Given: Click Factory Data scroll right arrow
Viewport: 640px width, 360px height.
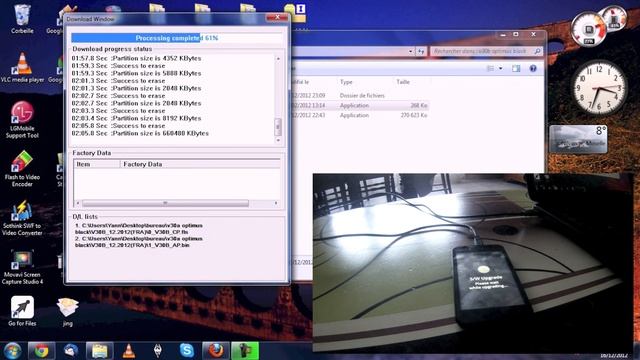Looking at the screenshot, I should 276,203.
